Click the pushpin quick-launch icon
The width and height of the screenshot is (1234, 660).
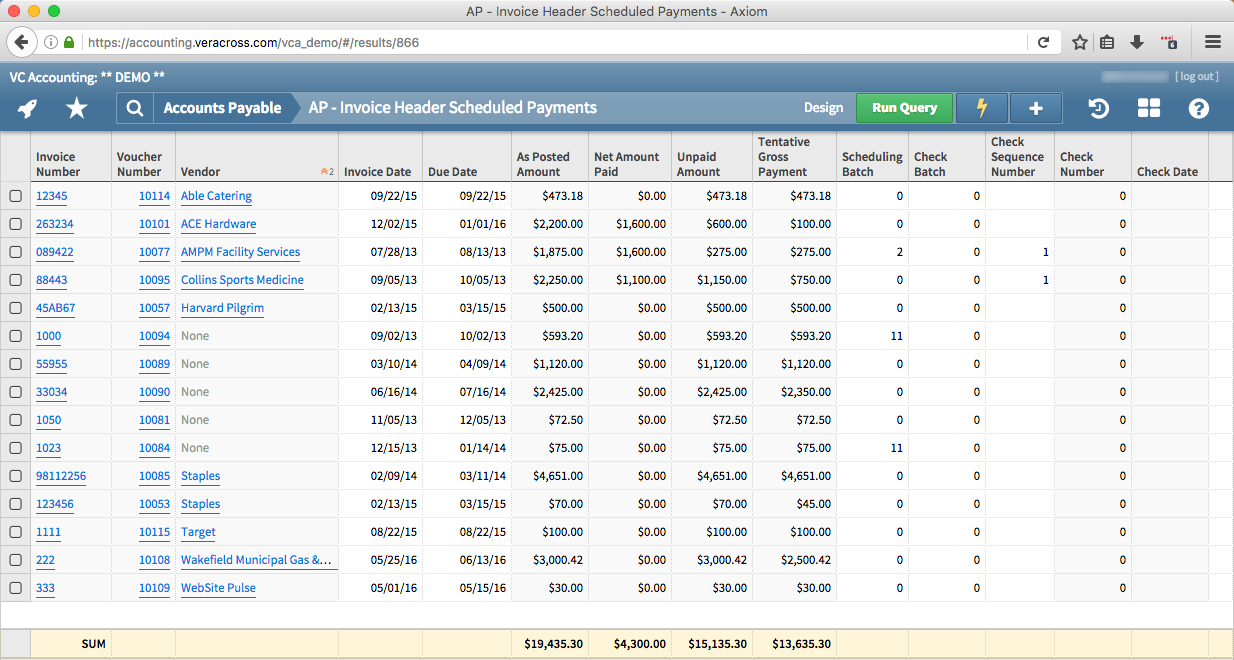(26, 107)
